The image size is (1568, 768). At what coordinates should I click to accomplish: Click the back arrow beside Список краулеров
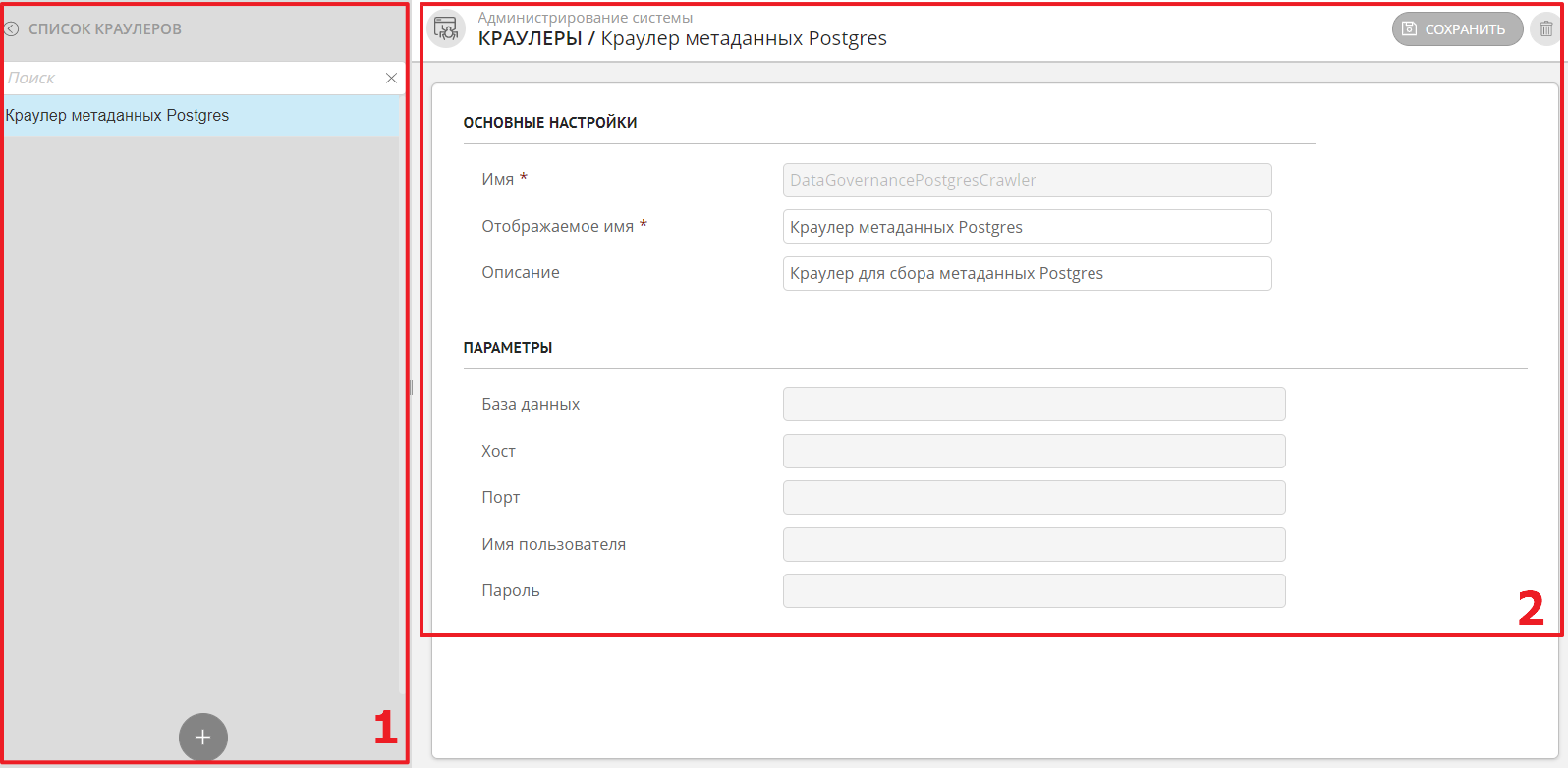[x=12, y=29]
